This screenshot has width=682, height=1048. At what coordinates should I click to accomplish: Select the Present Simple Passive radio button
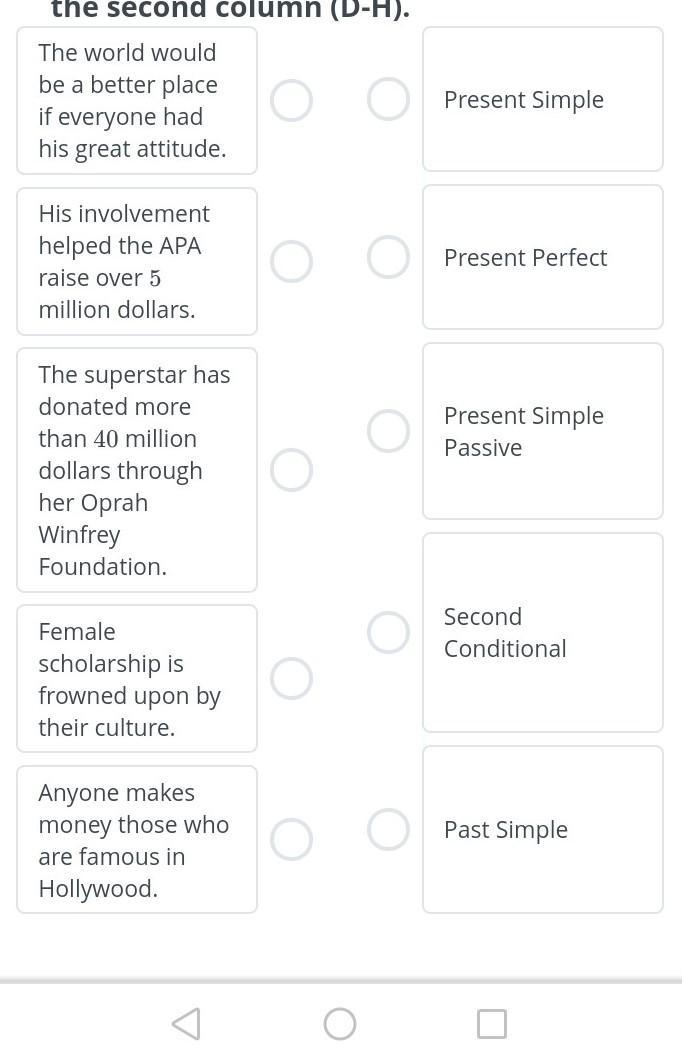tap(388, 430)
